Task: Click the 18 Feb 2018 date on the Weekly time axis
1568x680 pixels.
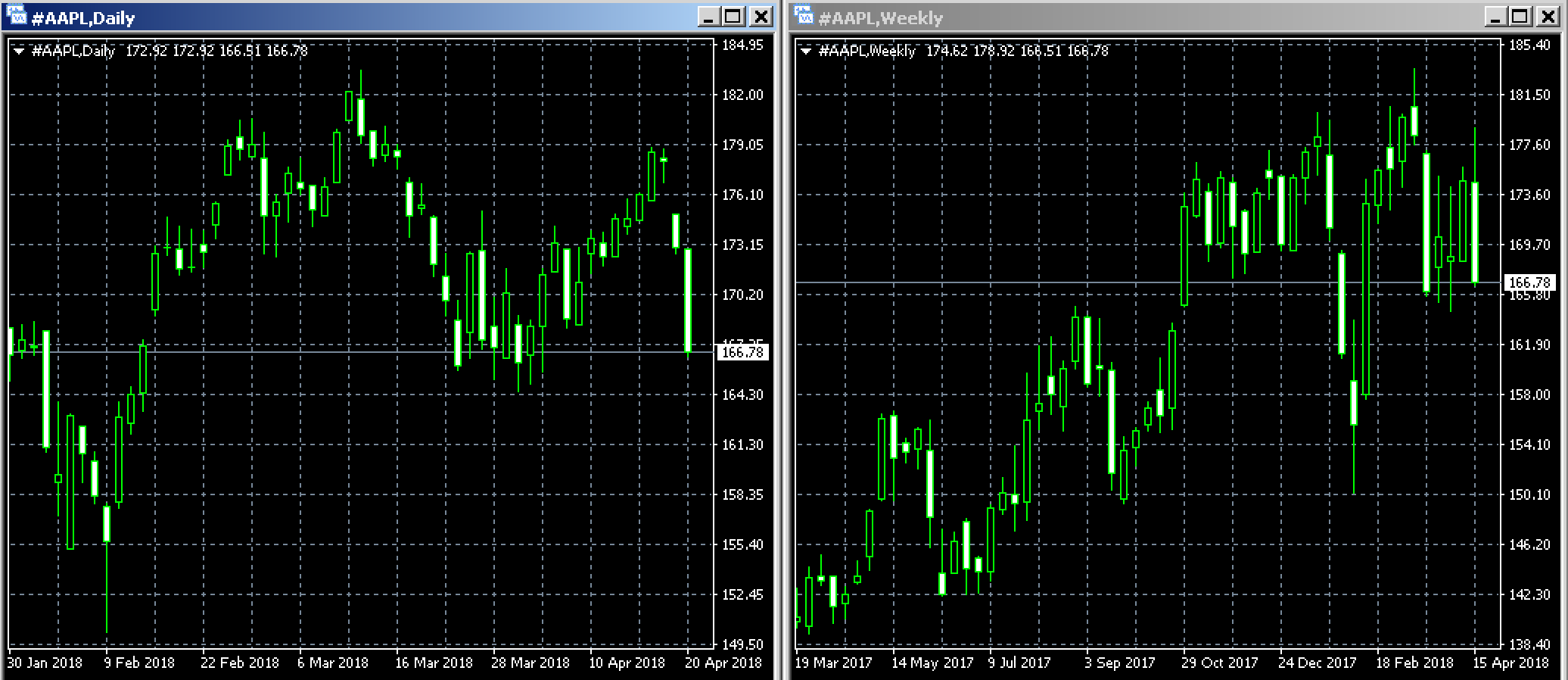Action: point(1414,663)
